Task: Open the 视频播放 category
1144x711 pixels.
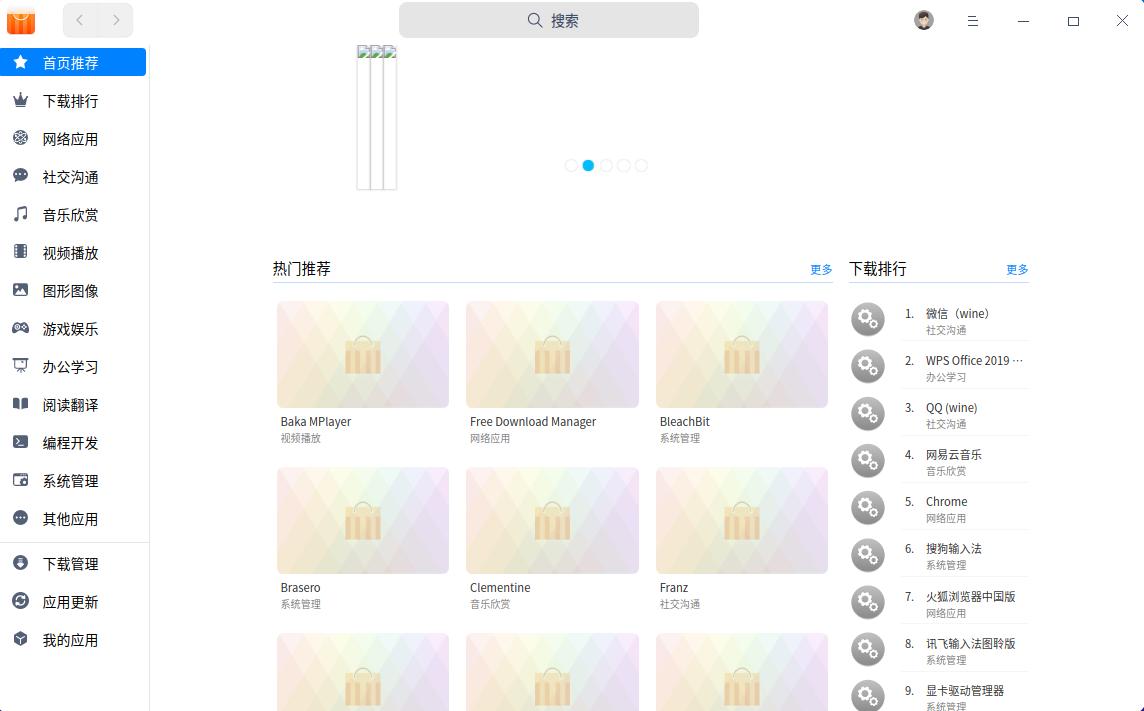Action: tap(73, 252)
